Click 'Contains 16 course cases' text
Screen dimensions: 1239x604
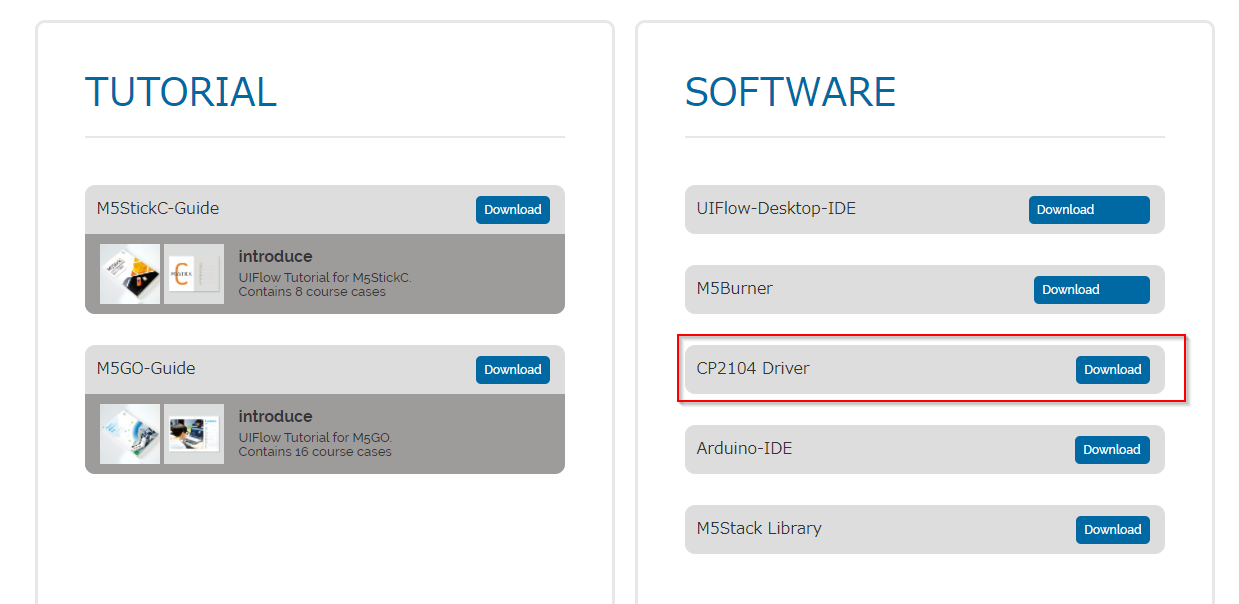click(315, 452)
